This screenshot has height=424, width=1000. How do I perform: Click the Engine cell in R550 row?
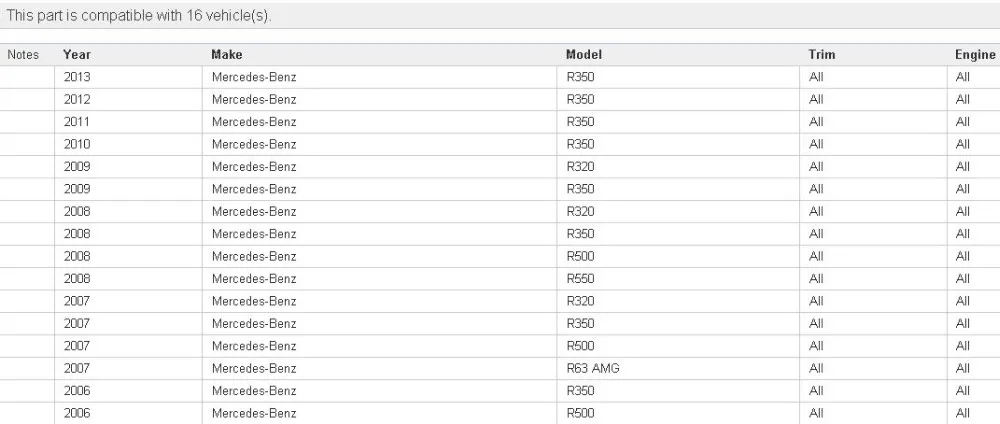[963, 279]
